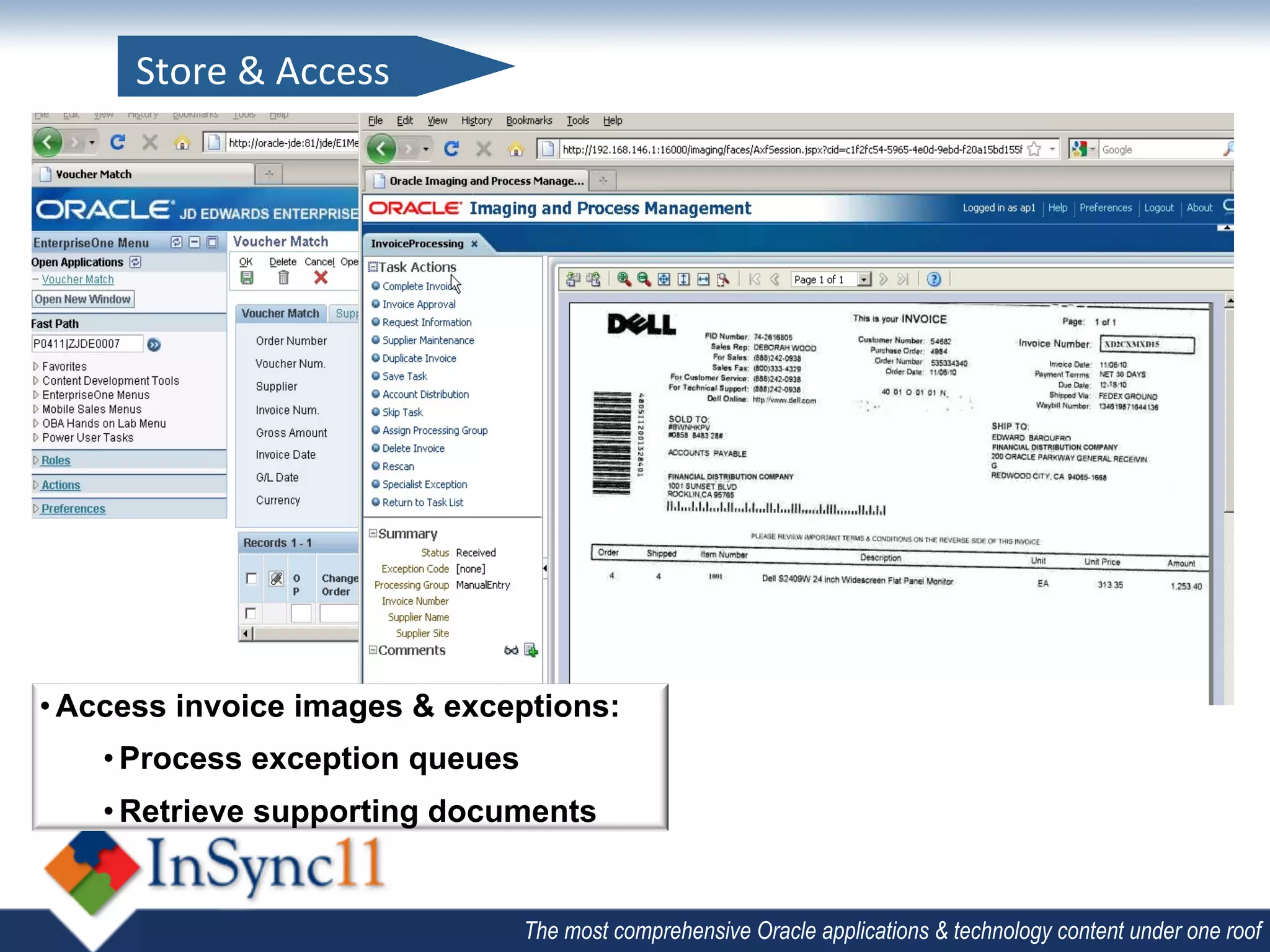The width and height of the screenshot is (1270, 952).
Task: Click Voucher Match link under Open Applications
Action: point(78,280)
